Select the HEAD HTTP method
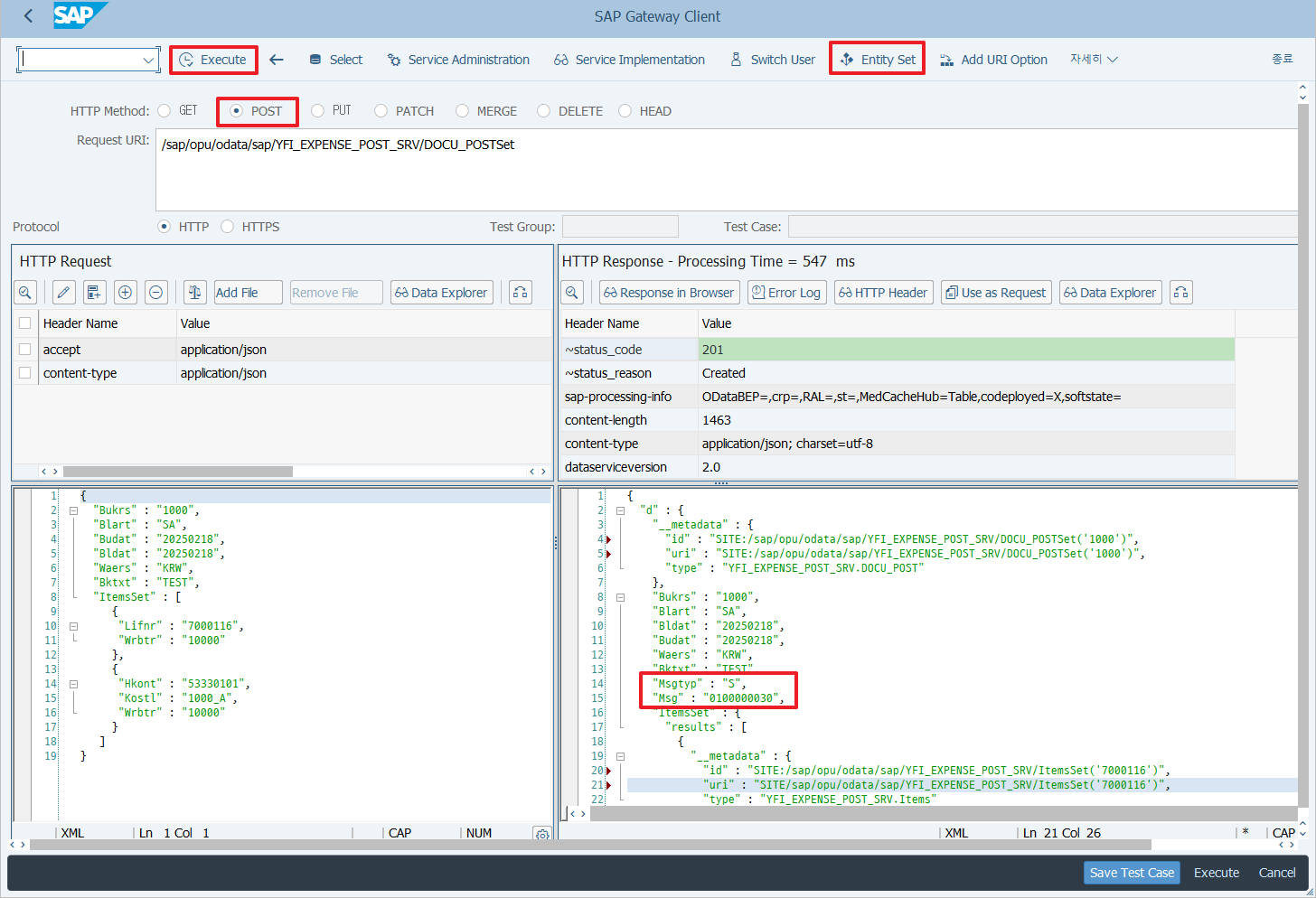Viewport: 1316px width, 898px height. (625, 111)
